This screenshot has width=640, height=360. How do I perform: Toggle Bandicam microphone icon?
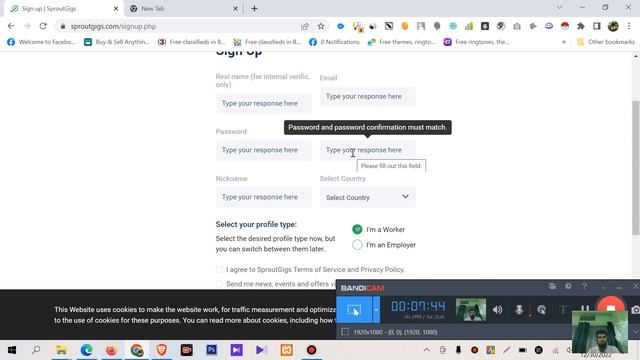(519, 310)
